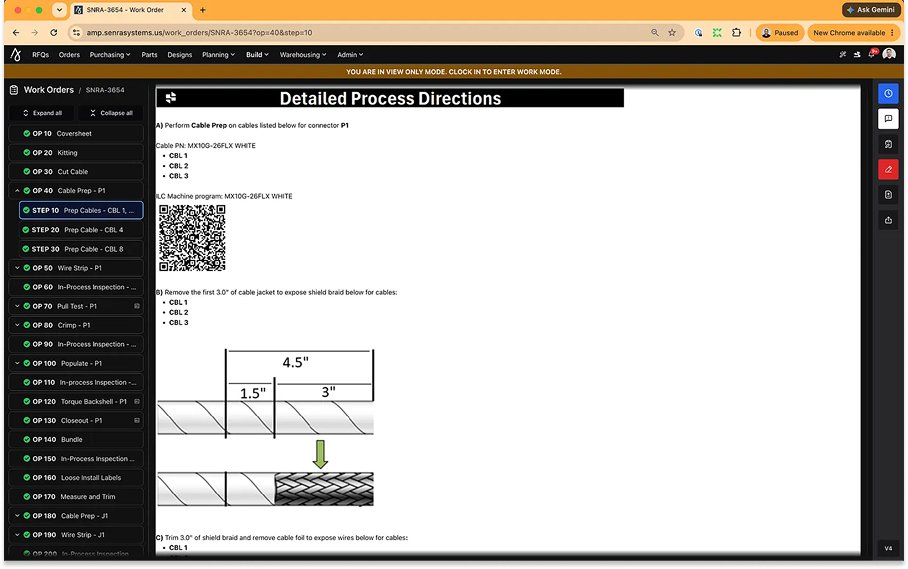908x569 pixels.
Task: Open the Build dropdown menu
Action: (257, 54)
